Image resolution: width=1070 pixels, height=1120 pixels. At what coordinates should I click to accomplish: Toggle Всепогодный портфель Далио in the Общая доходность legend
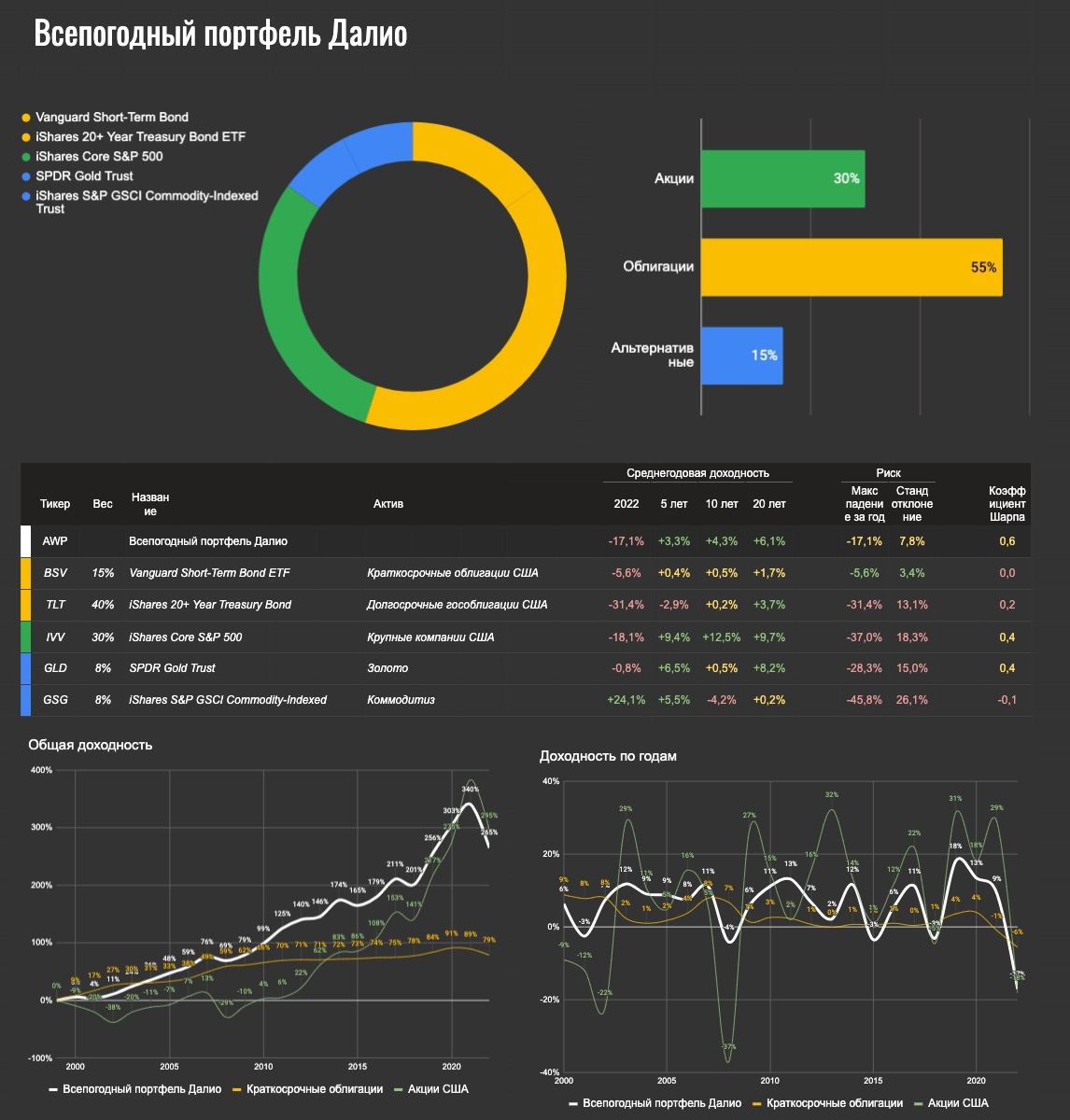click(x=134, y=1089)
